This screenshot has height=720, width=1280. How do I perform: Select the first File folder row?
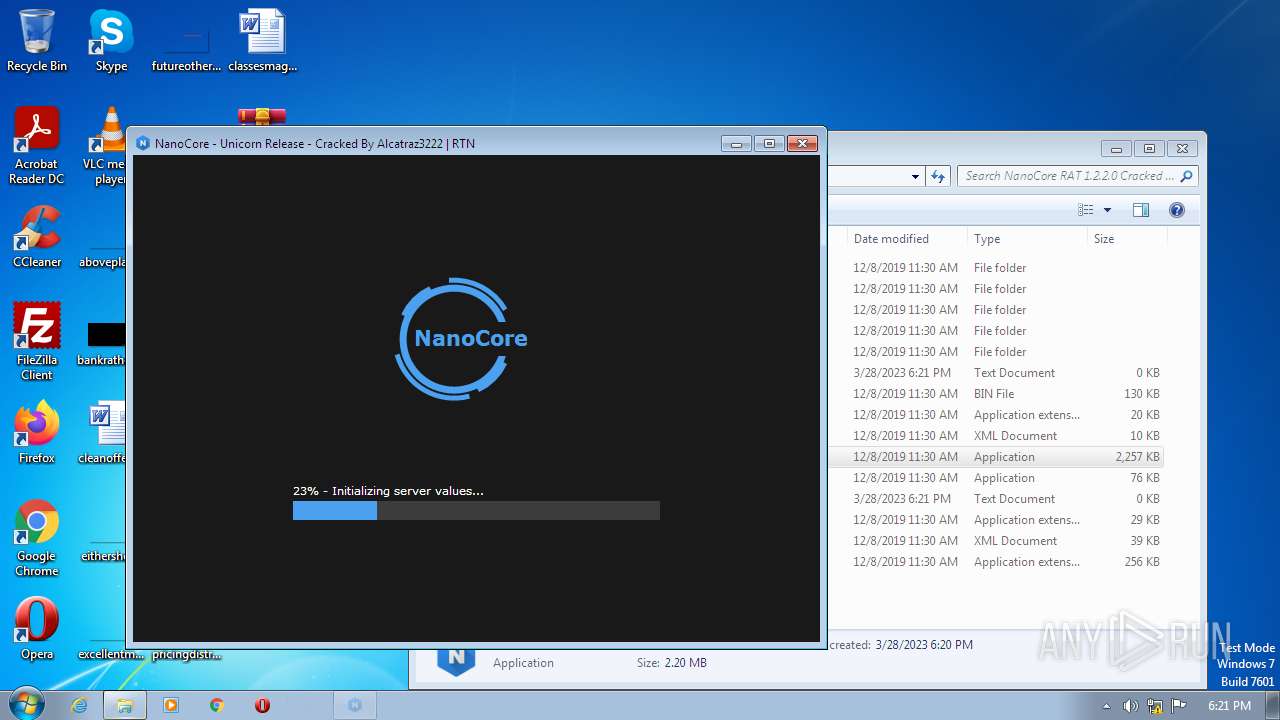996,268
